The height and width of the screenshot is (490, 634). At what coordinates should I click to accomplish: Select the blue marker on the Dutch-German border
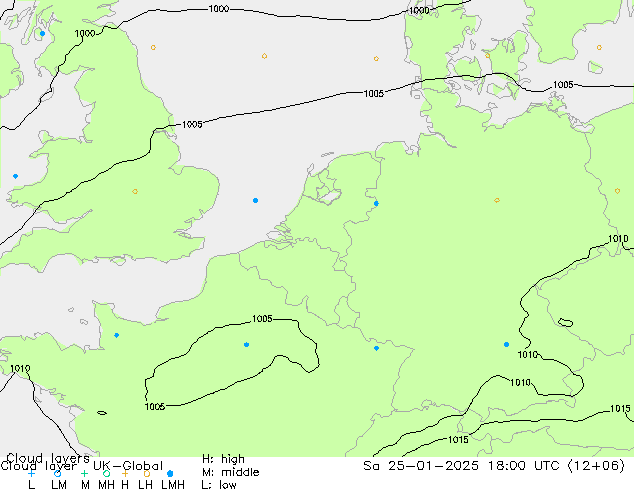[x=376, y=203]
